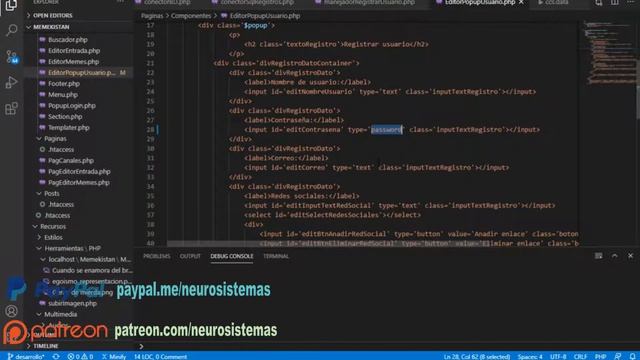Expand the Open Editors section
This screenshot has height=360, width=640.
click(x=53, y=16)
